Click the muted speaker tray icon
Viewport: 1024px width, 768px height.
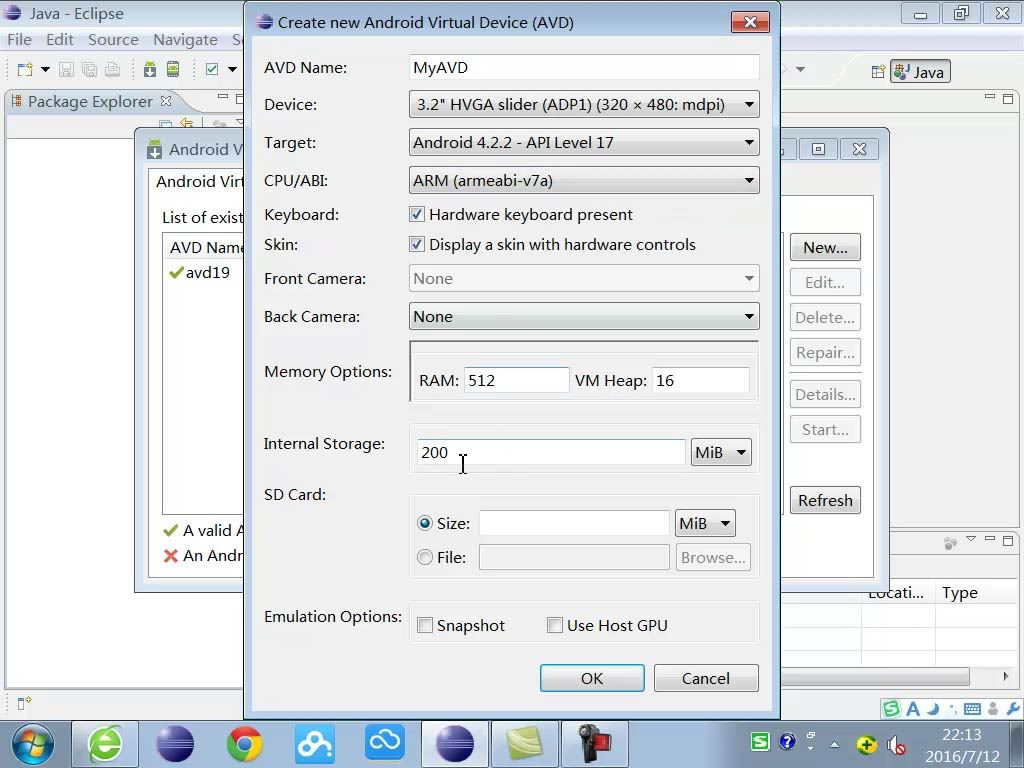coord(896,744)
